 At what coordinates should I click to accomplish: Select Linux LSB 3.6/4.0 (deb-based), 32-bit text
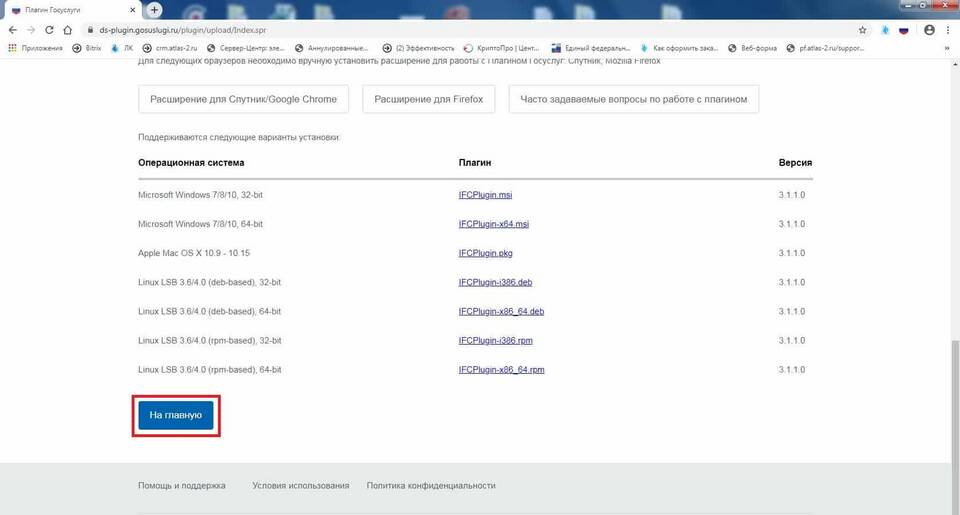click(209, 282)
